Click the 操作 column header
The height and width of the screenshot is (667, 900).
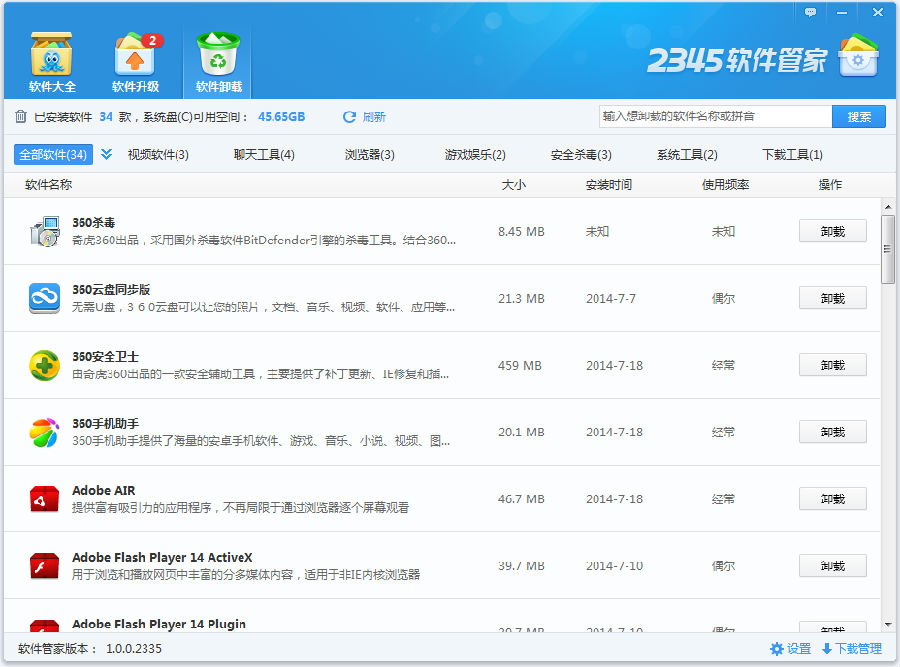[831, 185]
